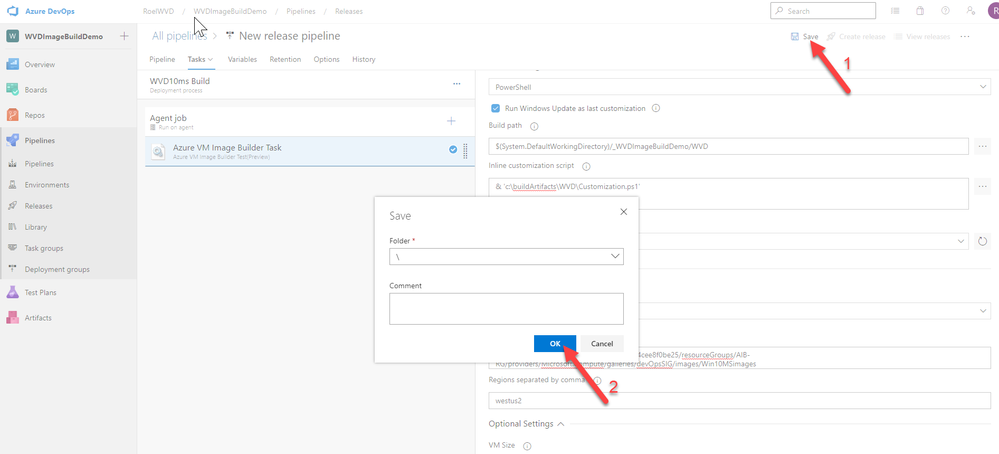Open ellipsis menu for WVD10ms Build stage

pyautogui.click(x=457, y=83)
